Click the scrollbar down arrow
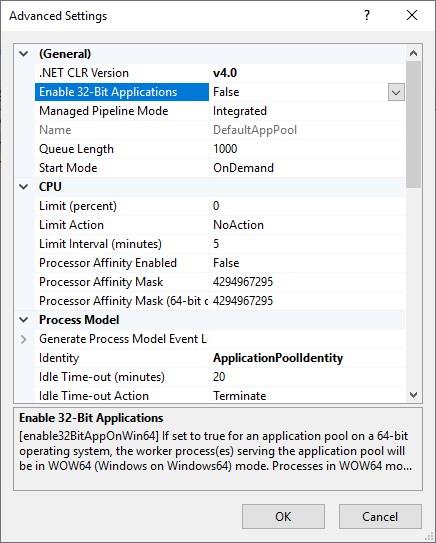Image resolution: width=436 pixels, height=543 pixels. coord(413,394)
